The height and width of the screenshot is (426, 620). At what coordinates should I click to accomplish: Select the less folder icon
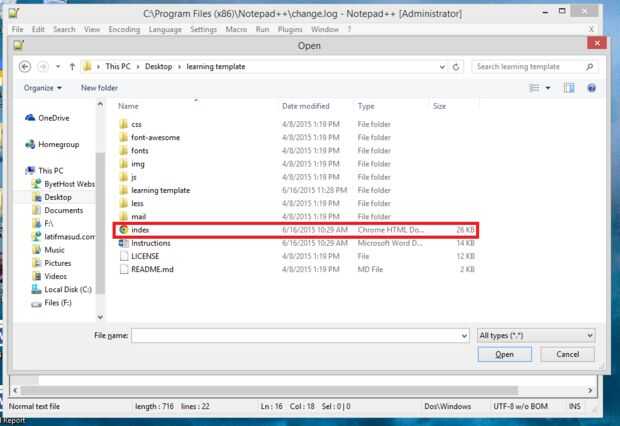123,203
